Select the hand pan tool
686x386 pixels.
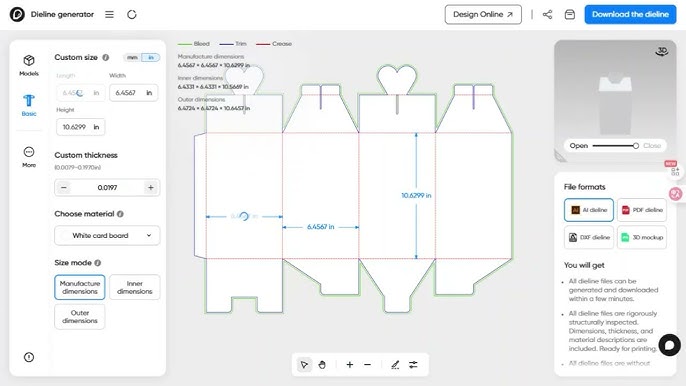322,365
